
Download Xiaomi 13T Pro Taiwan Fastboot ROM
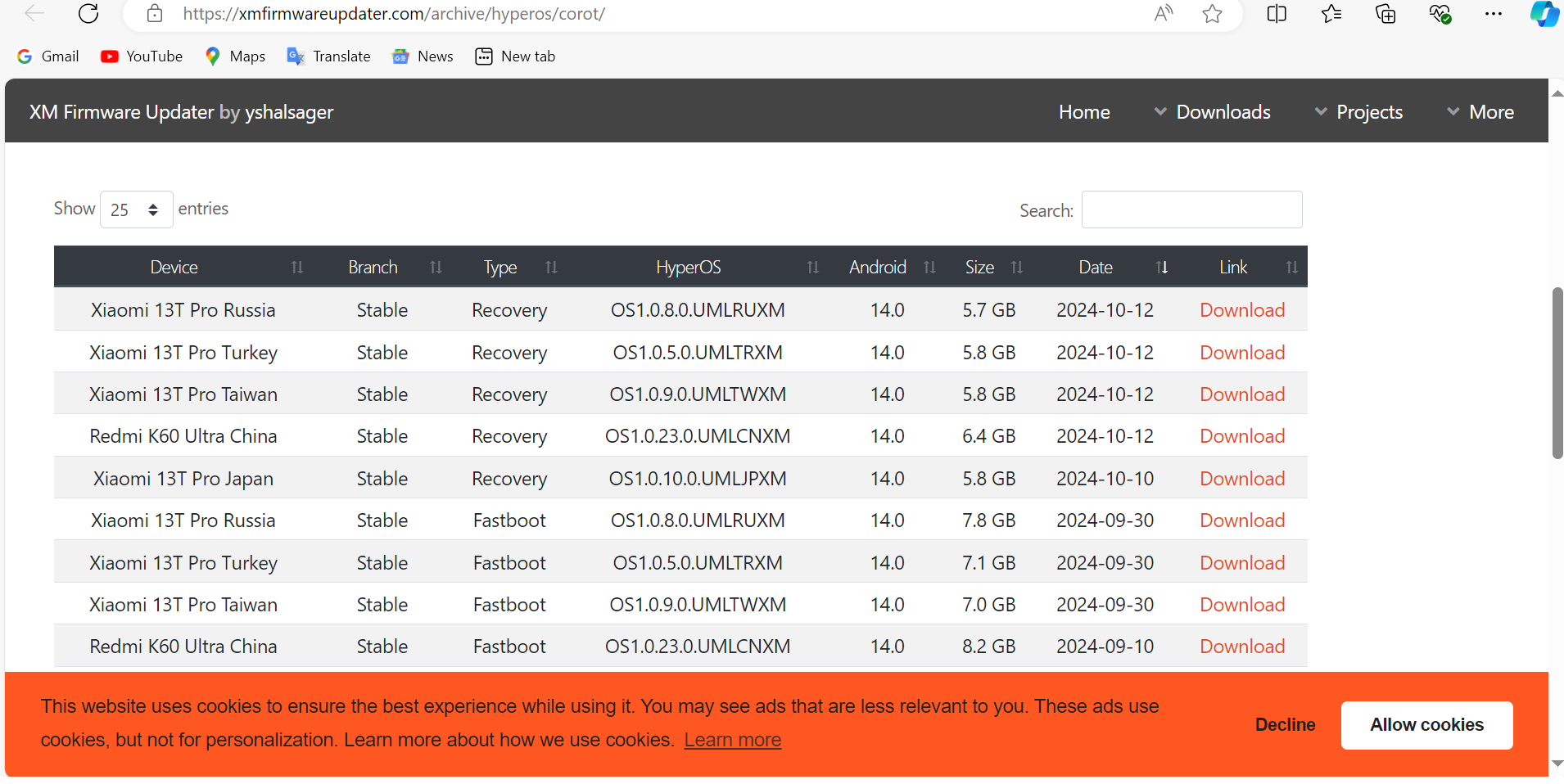pos(1242,605)
